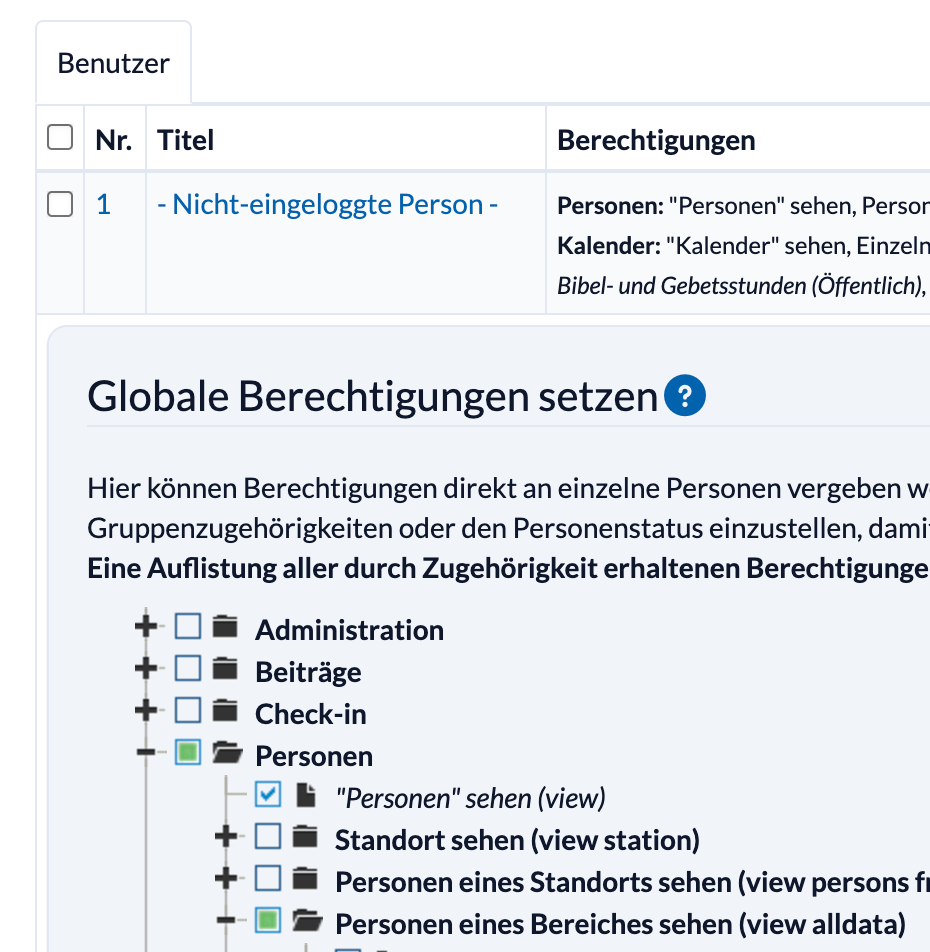The image size is (930, 952).
Task: Select the Personen tree label
Action: pos(314,756)
